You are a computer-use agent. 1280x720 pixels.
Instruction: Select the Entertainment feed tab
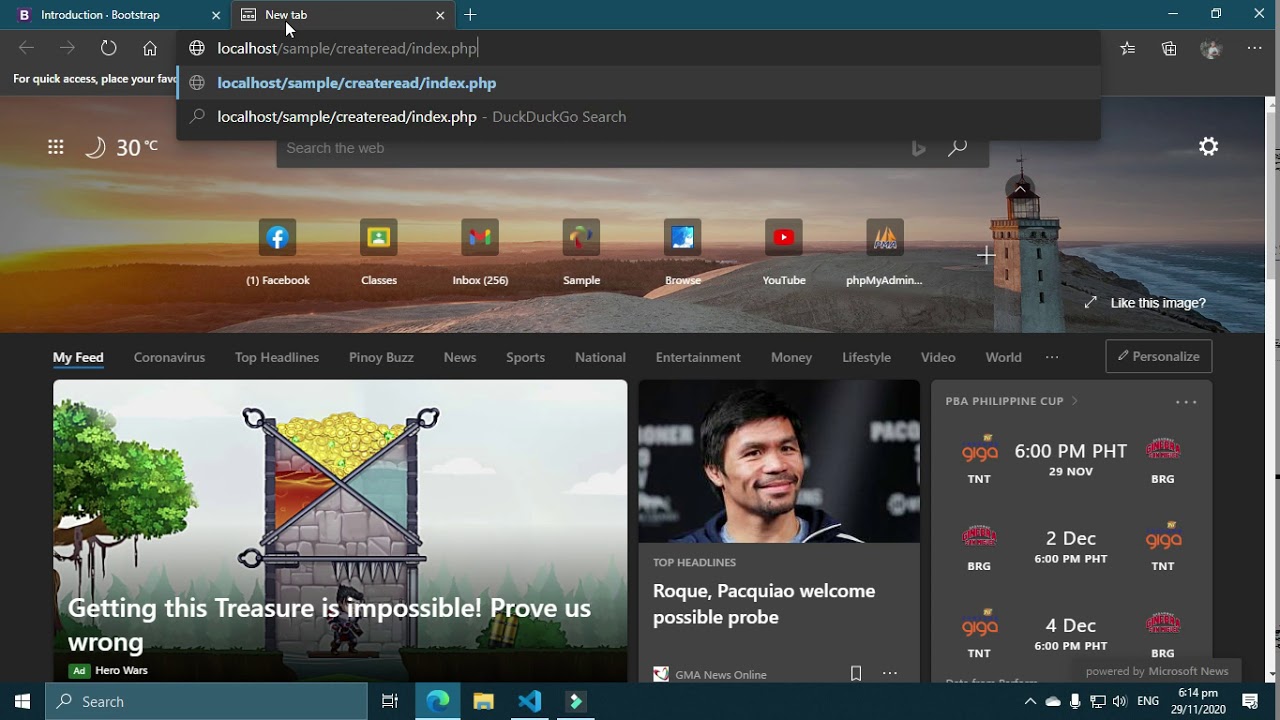point(698,357)
